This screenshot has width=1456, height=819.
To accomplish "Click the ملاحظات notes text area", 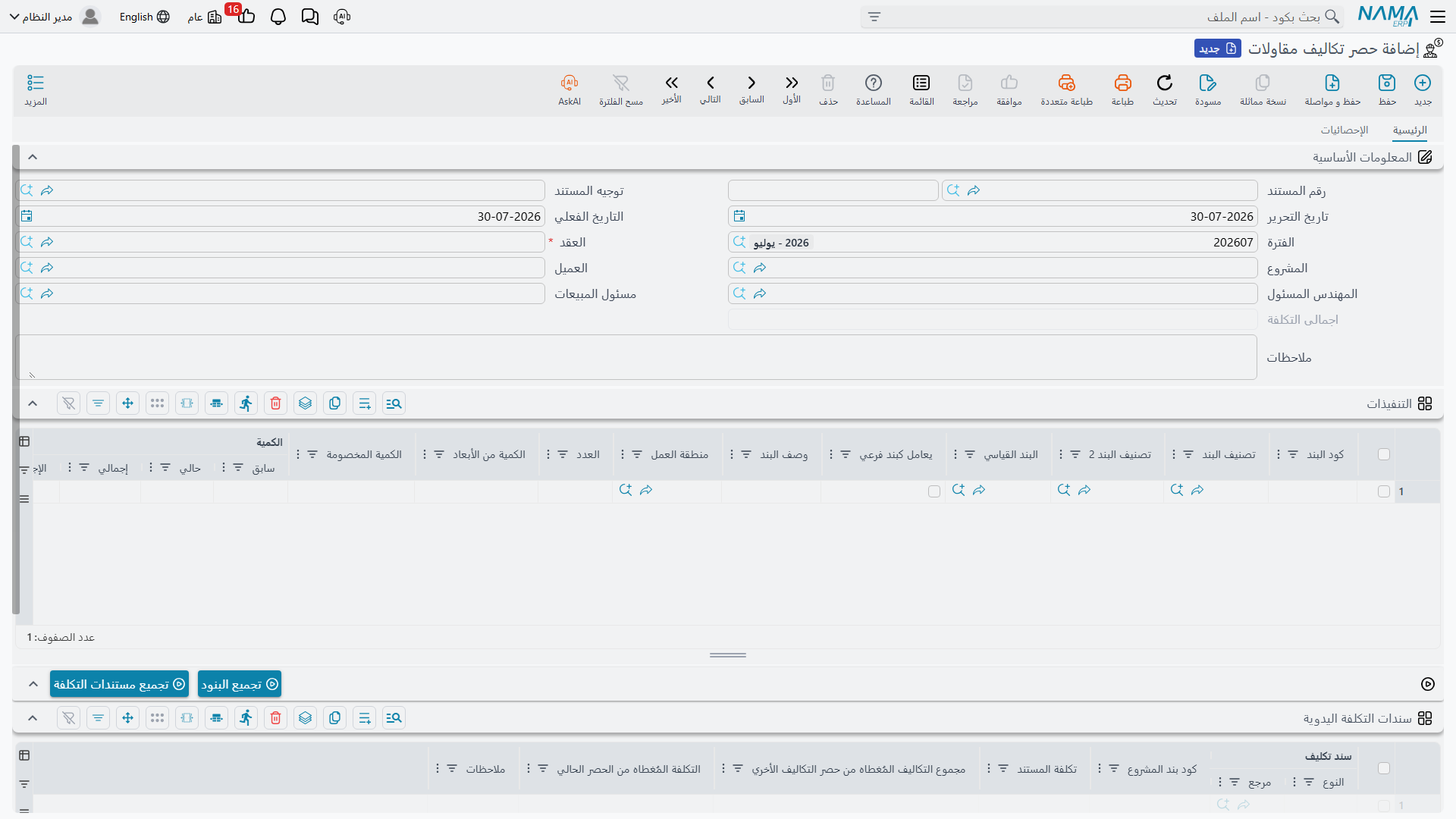I will click(x=636, y=357).
